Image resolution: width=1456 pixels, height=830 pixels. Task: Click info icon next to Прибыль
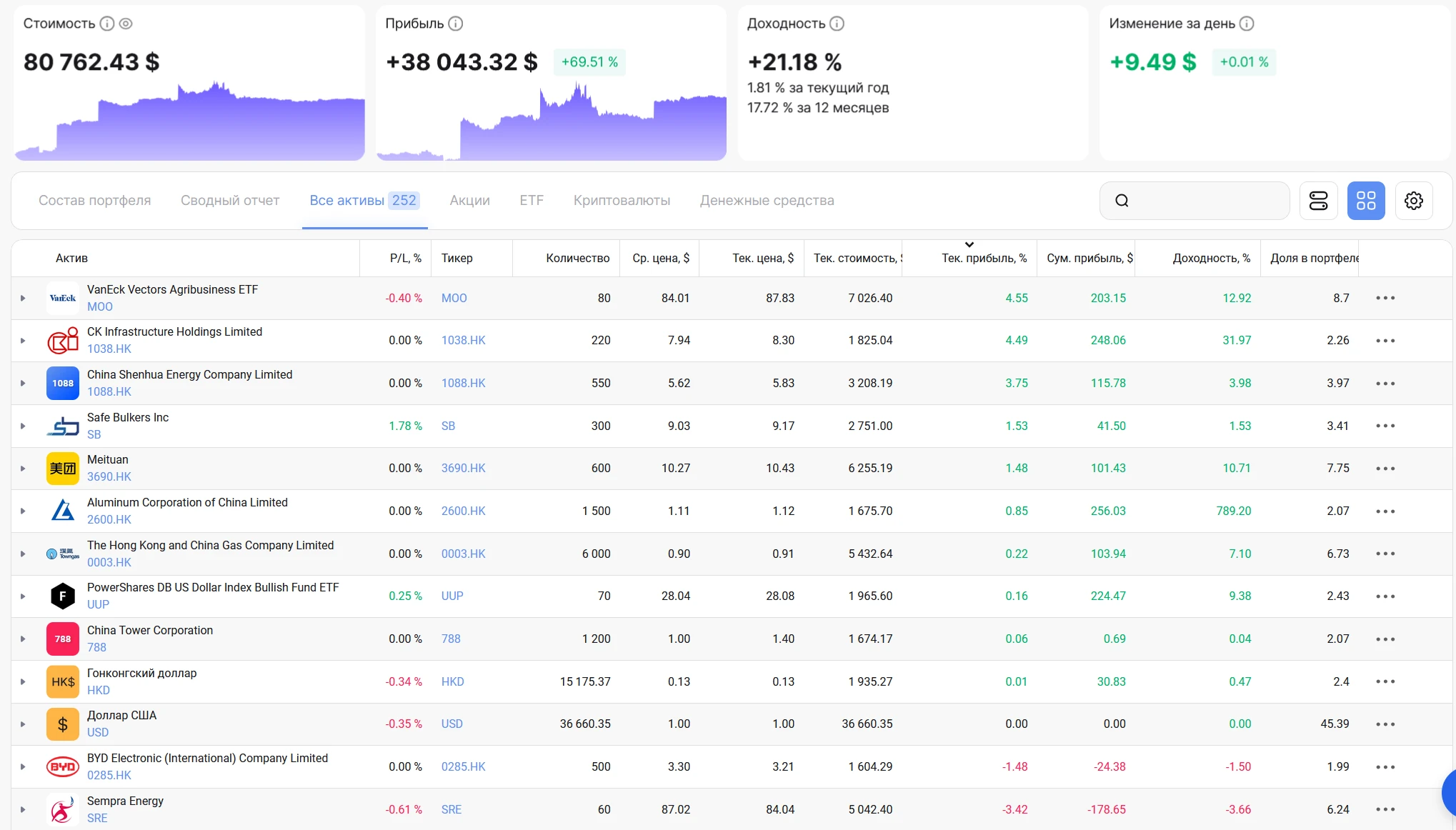[x=456, y=24]
